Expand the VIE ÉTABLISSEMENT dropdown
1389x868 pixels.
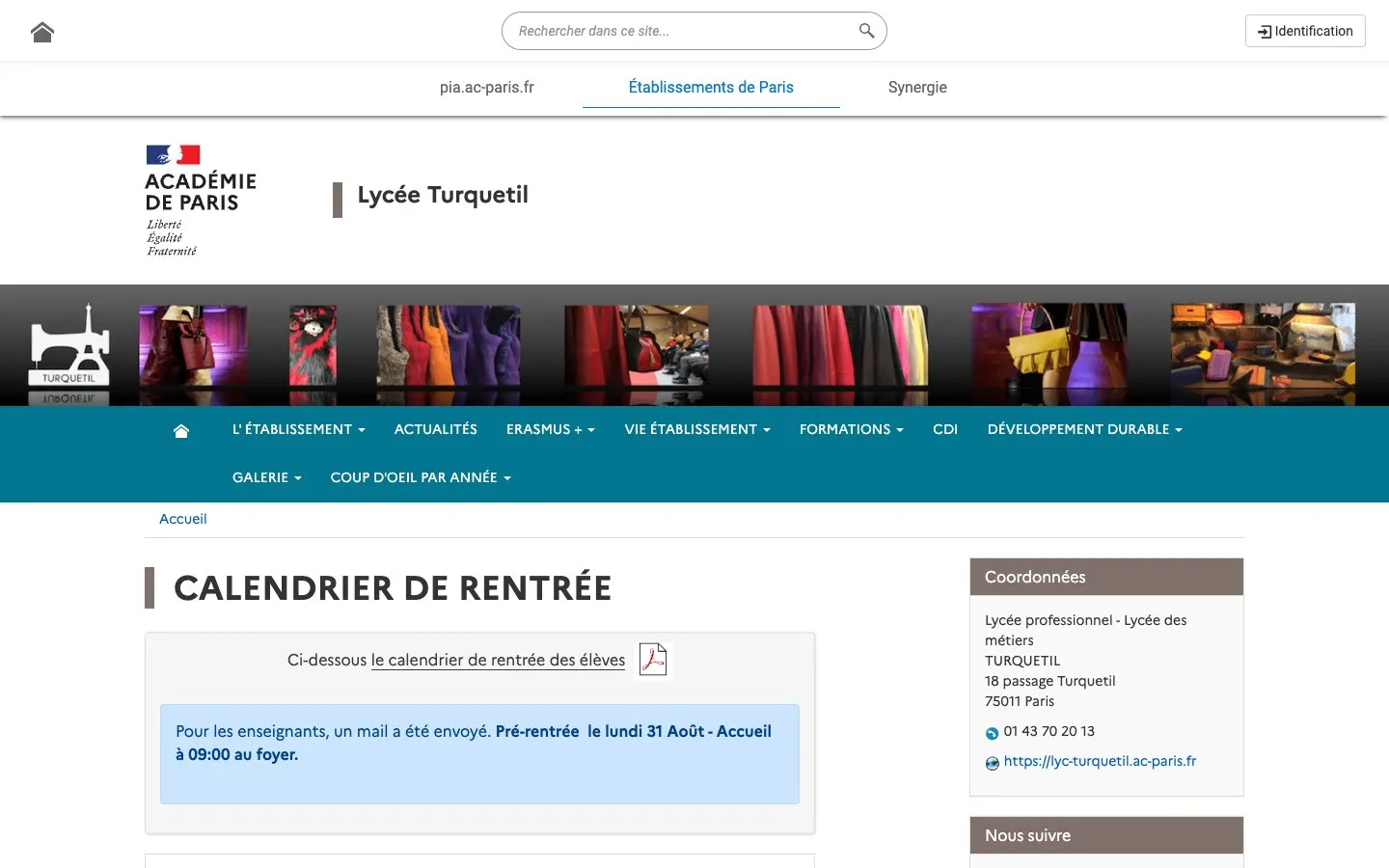click(697, 429)
